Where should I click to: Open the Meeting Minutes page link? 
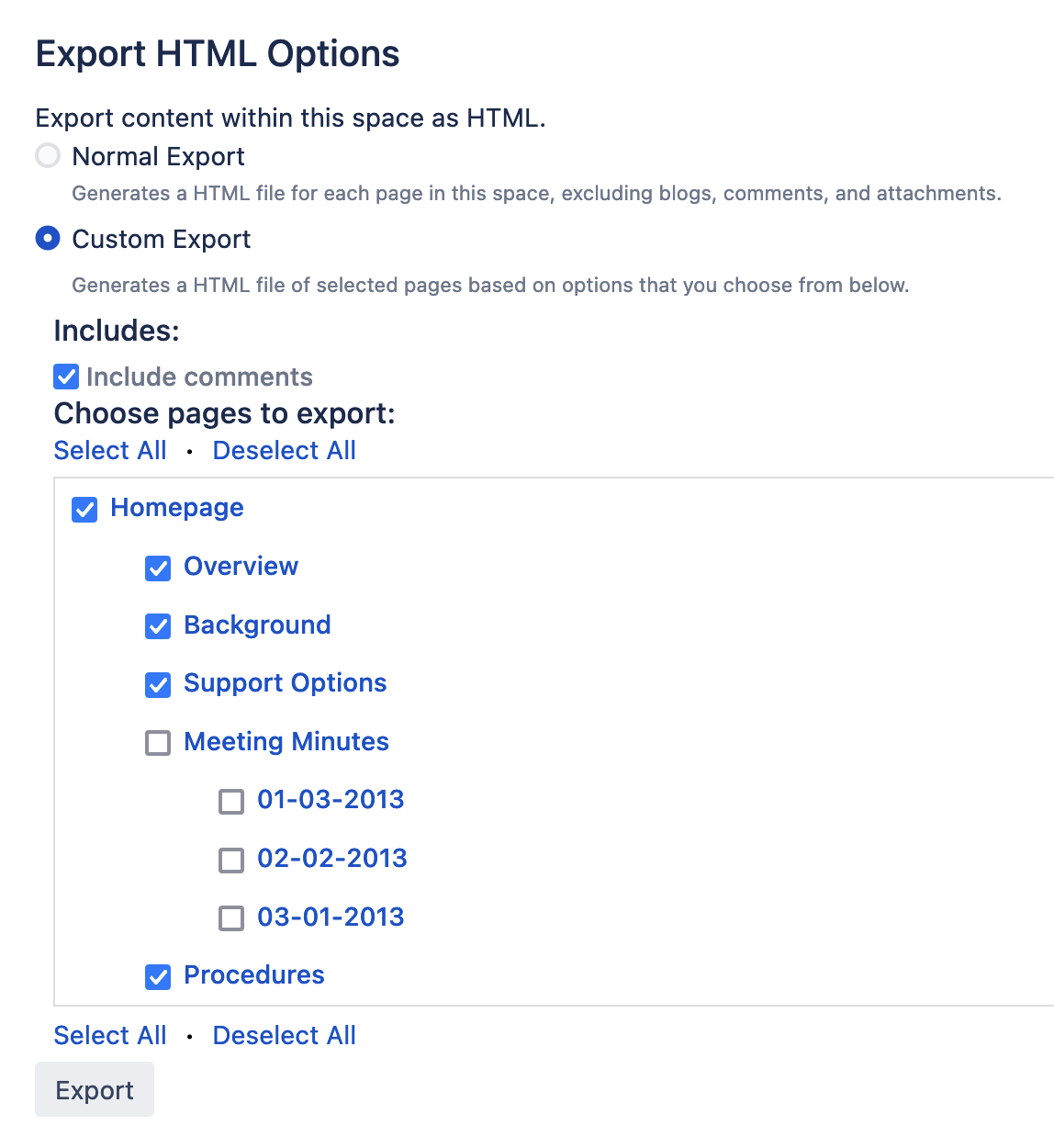[286, 741]
